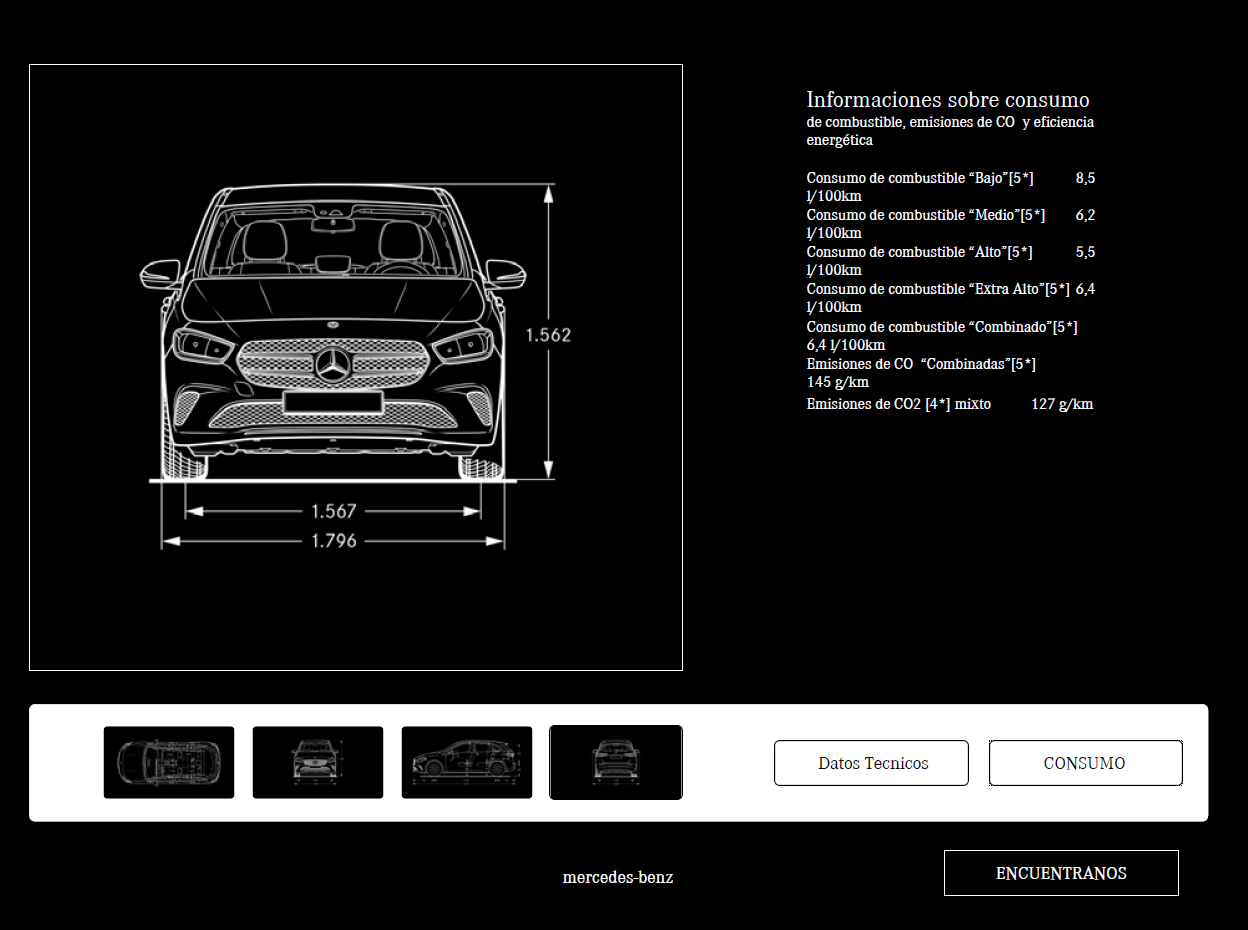Click the 'Consumo de combustible "Medio"' row

pyautogui.click(x=951, y=224)
